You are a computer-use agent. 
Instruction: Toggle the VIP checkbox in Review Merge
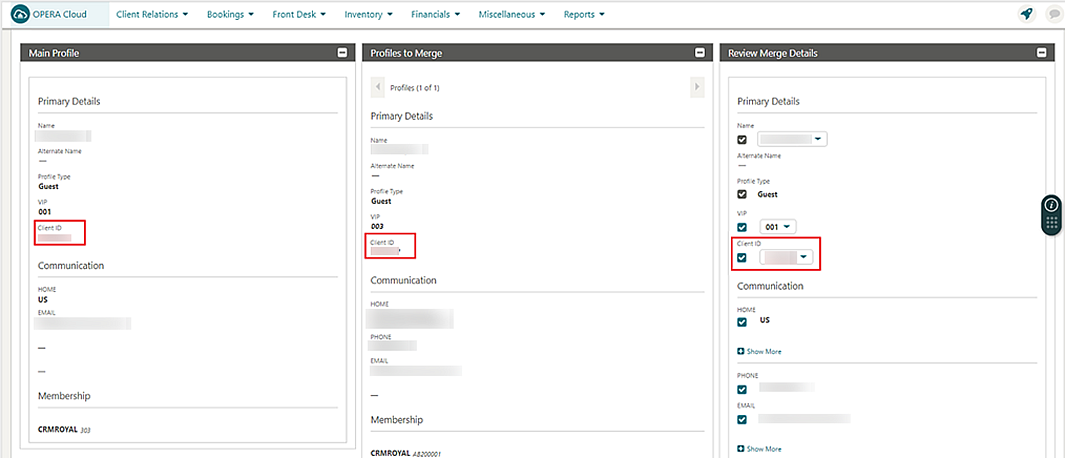pyautogui.click(x=742, y=227)
